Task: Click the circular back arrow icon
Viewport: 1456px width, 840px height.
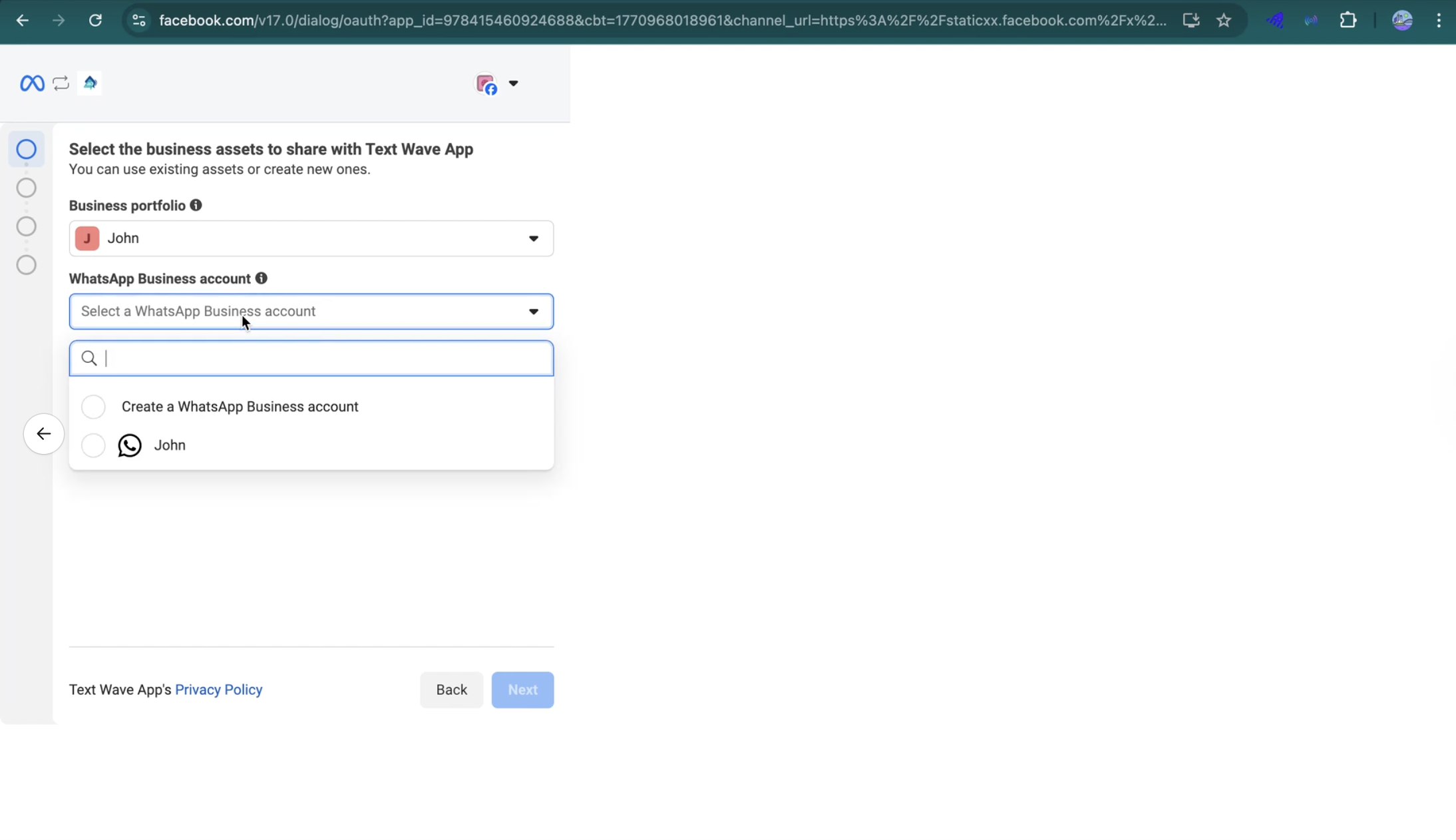Action: point(44,434)
